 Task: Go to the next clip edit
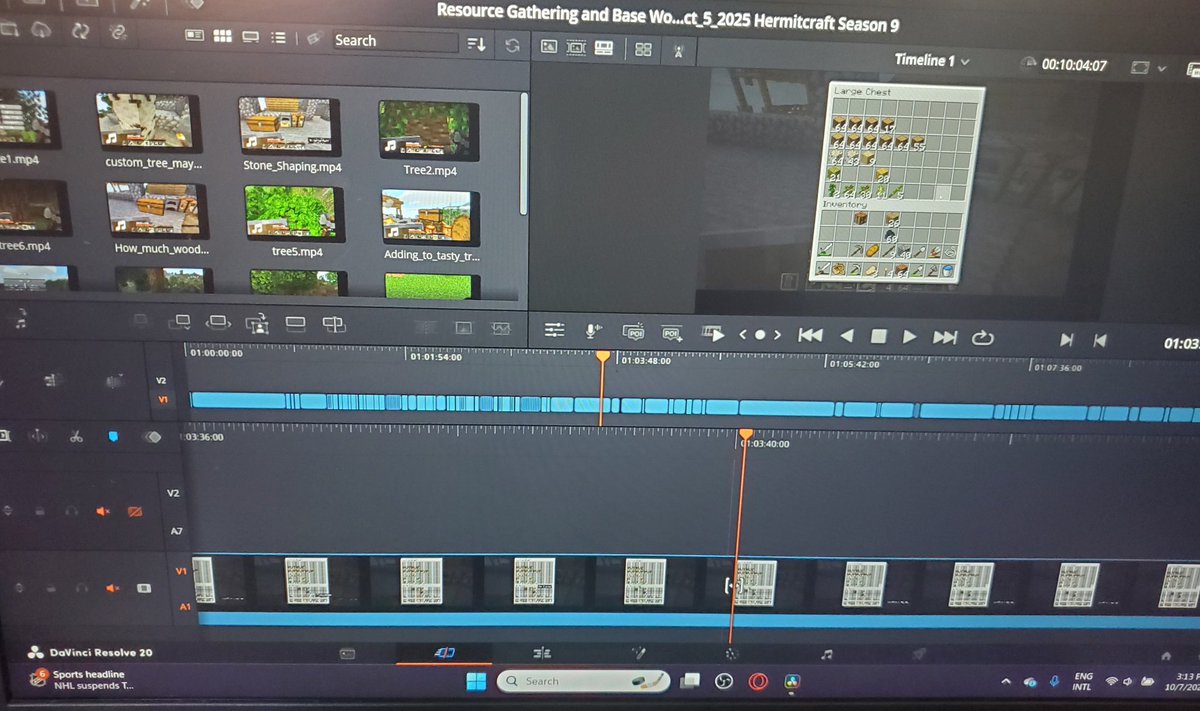1067,340
